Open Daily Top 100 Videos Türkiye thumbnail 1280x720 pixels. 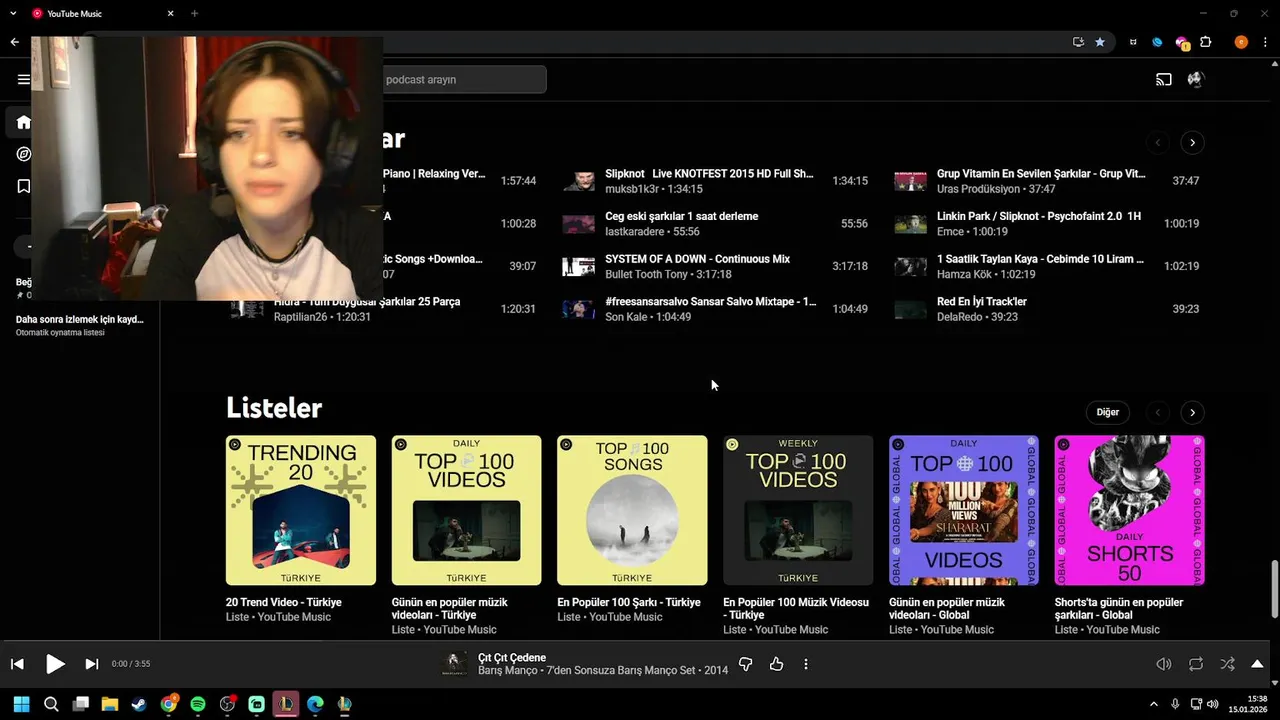pos(467,510)
